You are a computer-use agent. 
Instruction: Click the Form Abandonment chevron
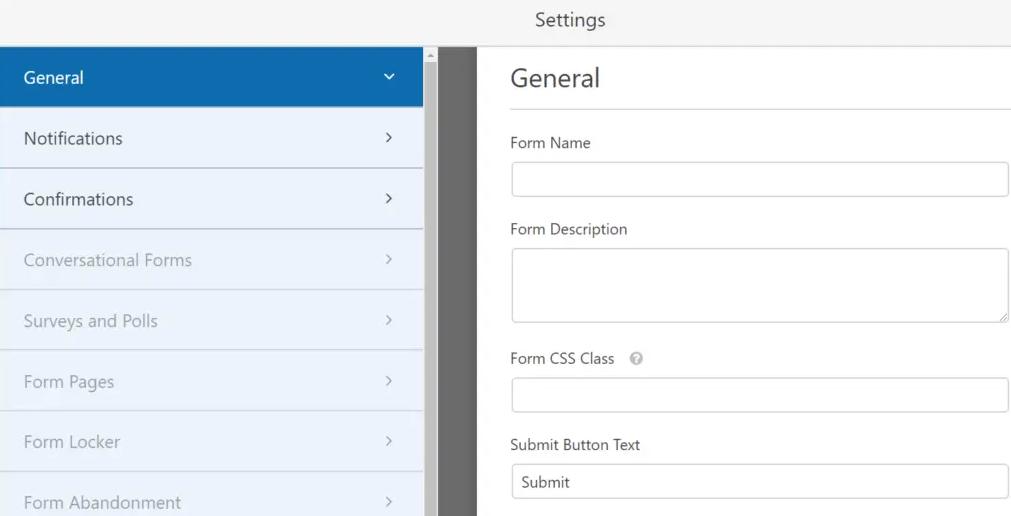click(389, 502)
